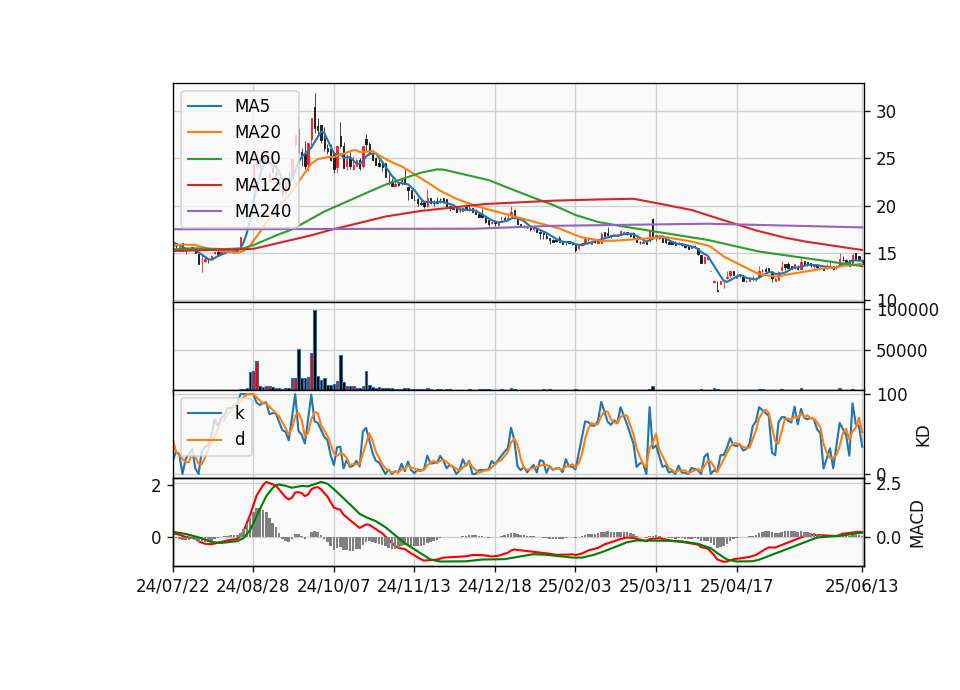
Task: Click the 24/07/22 date axis label
Action: click(173, 586)
